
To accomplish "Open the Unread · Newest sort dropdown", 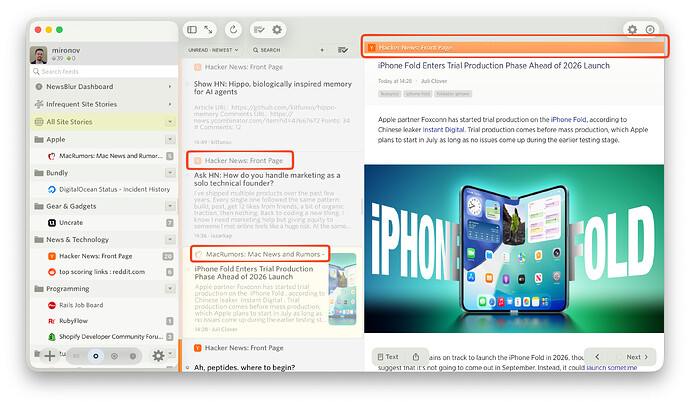I will click(x=213, y=50).
